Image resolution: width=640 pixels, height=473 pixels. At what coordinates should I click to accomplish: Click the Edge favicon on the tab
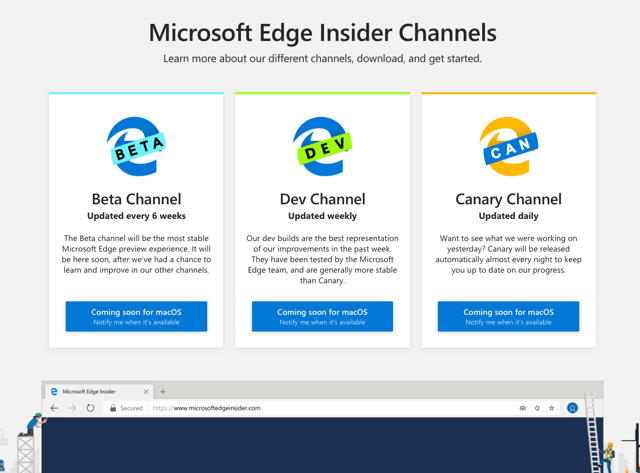click(53, 391)
